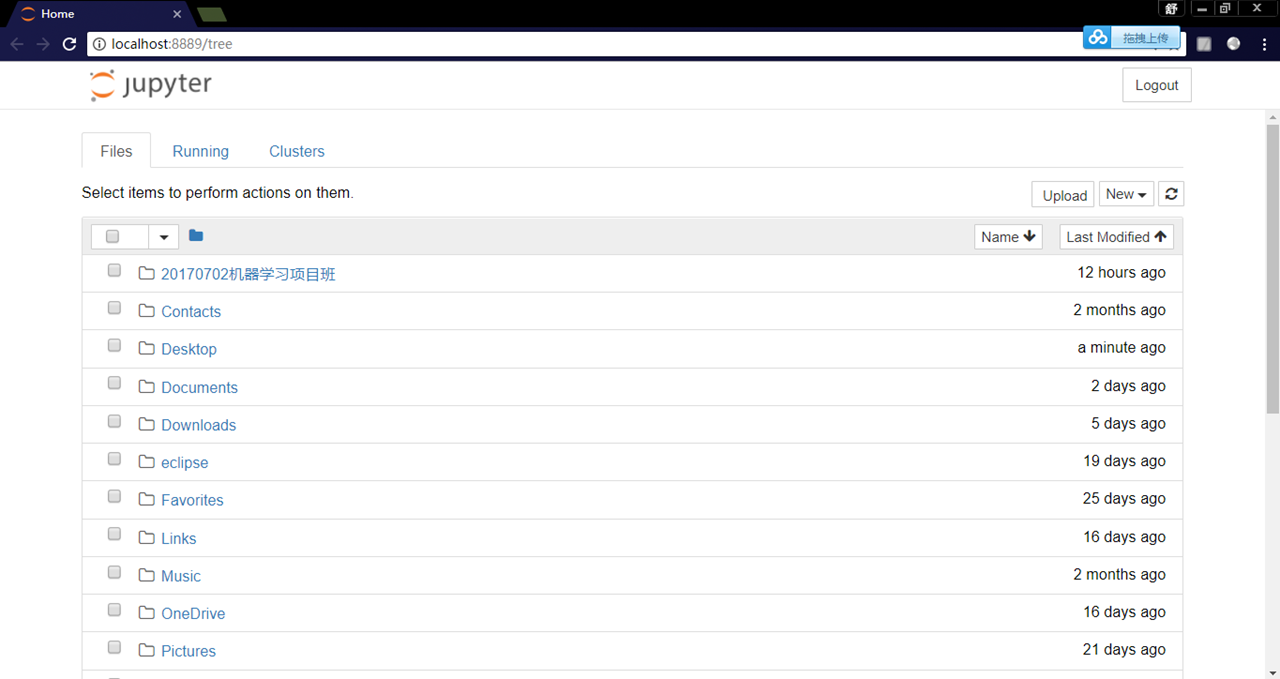Image resolution: width=1280 pixels, height=679 pixels.
Task: Check the box for 20170702机器学习项目班
Action: point(114,270)
